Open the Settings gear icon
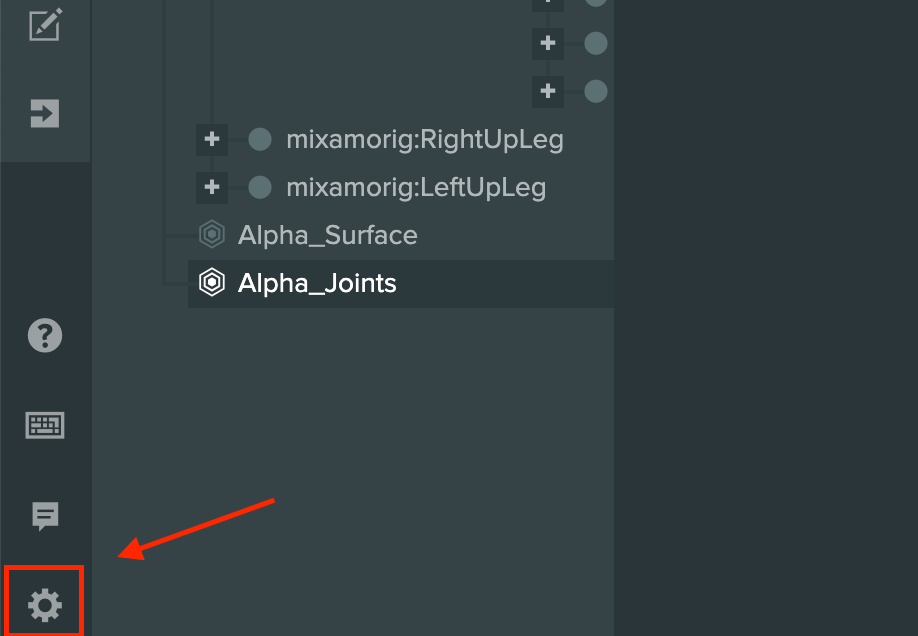The height and width of the screenshot is (636, 918). coord(44,604)
